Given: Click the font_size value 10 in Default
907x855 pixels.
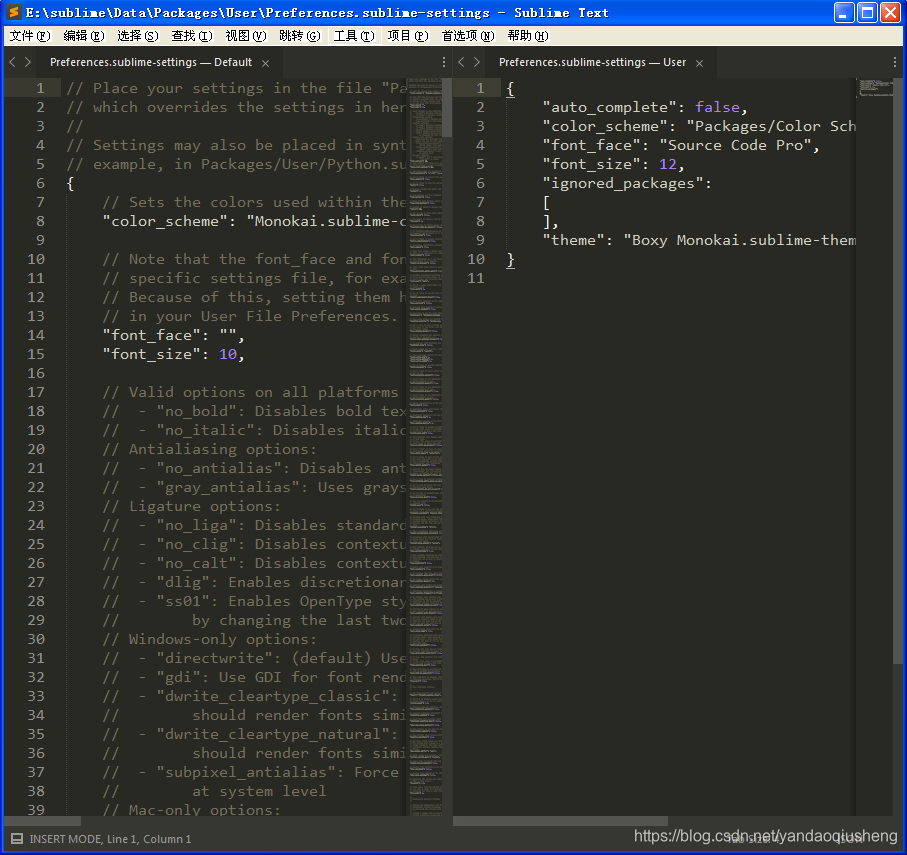Looking at the screenshot, I should [228, 354].
